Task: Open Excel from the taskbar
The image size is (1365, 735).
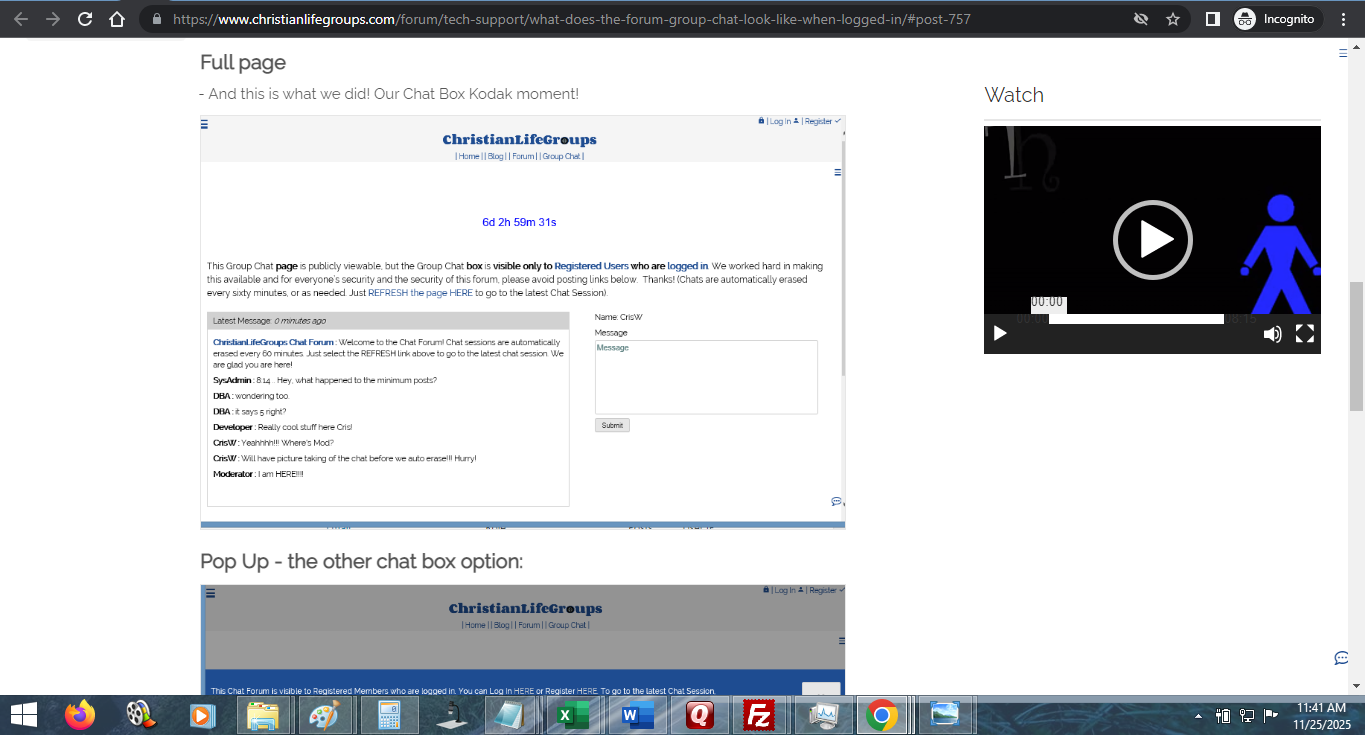Action: (573, 715)
